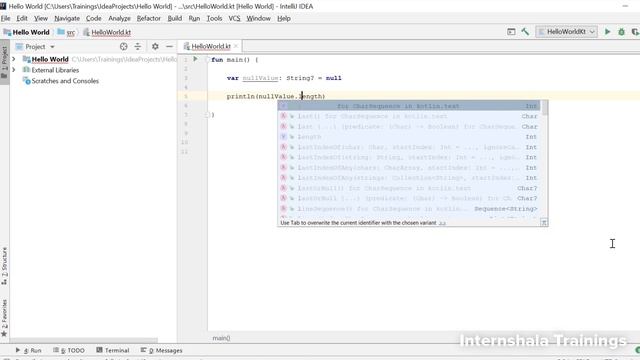Click the main() breadcrumb at editor bottom
This screenshot has height=360, width=640.
221,338
